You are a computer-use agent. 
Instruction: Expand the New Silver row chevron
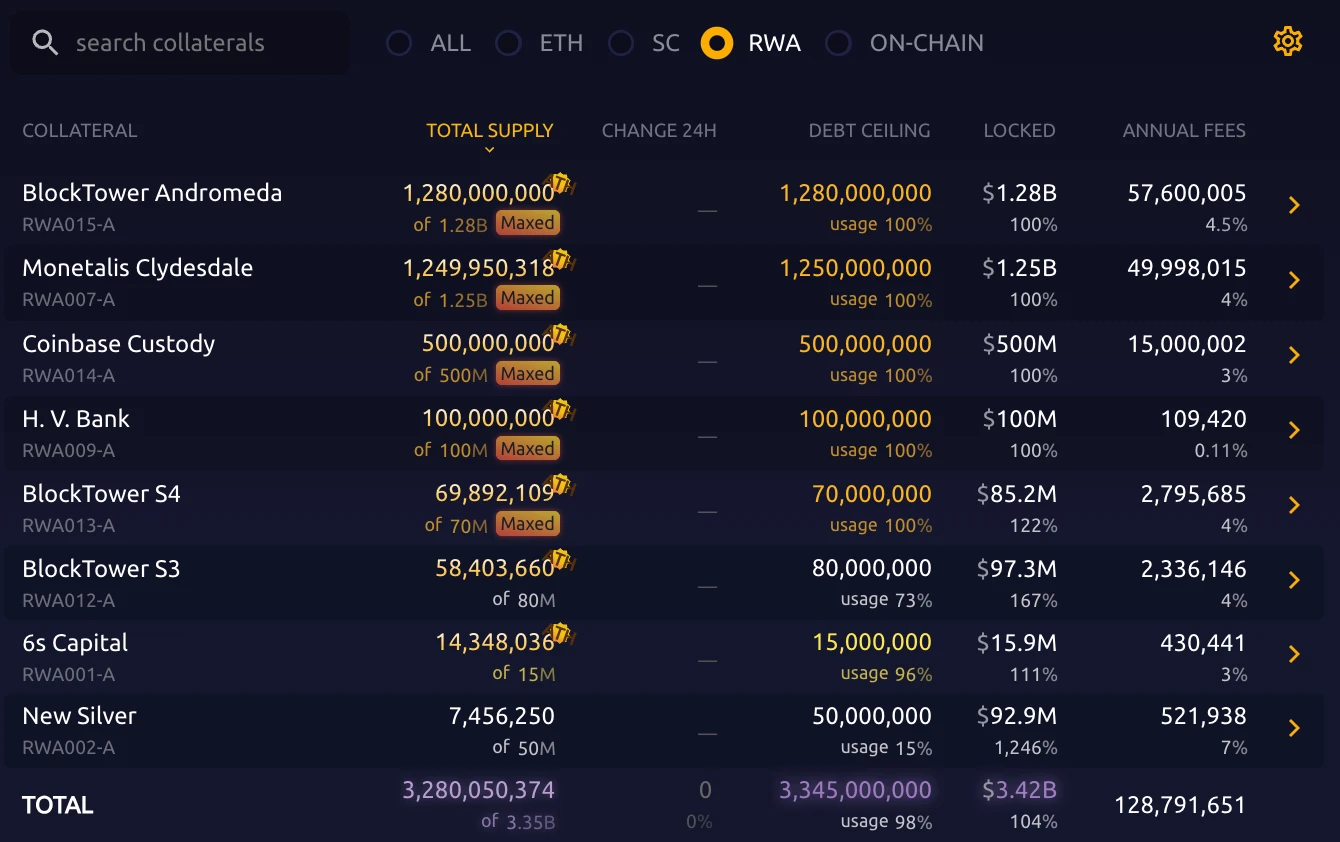point(1294,728)
